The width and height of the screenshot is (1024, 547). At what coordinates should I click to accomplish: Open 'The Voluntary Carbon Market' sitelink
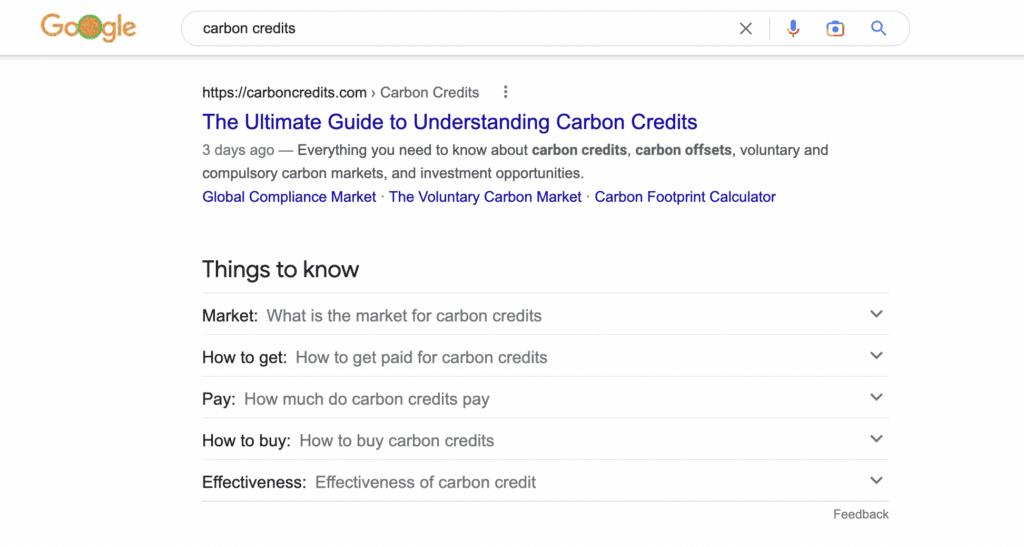pyautogui.click(x=485, y=197)
